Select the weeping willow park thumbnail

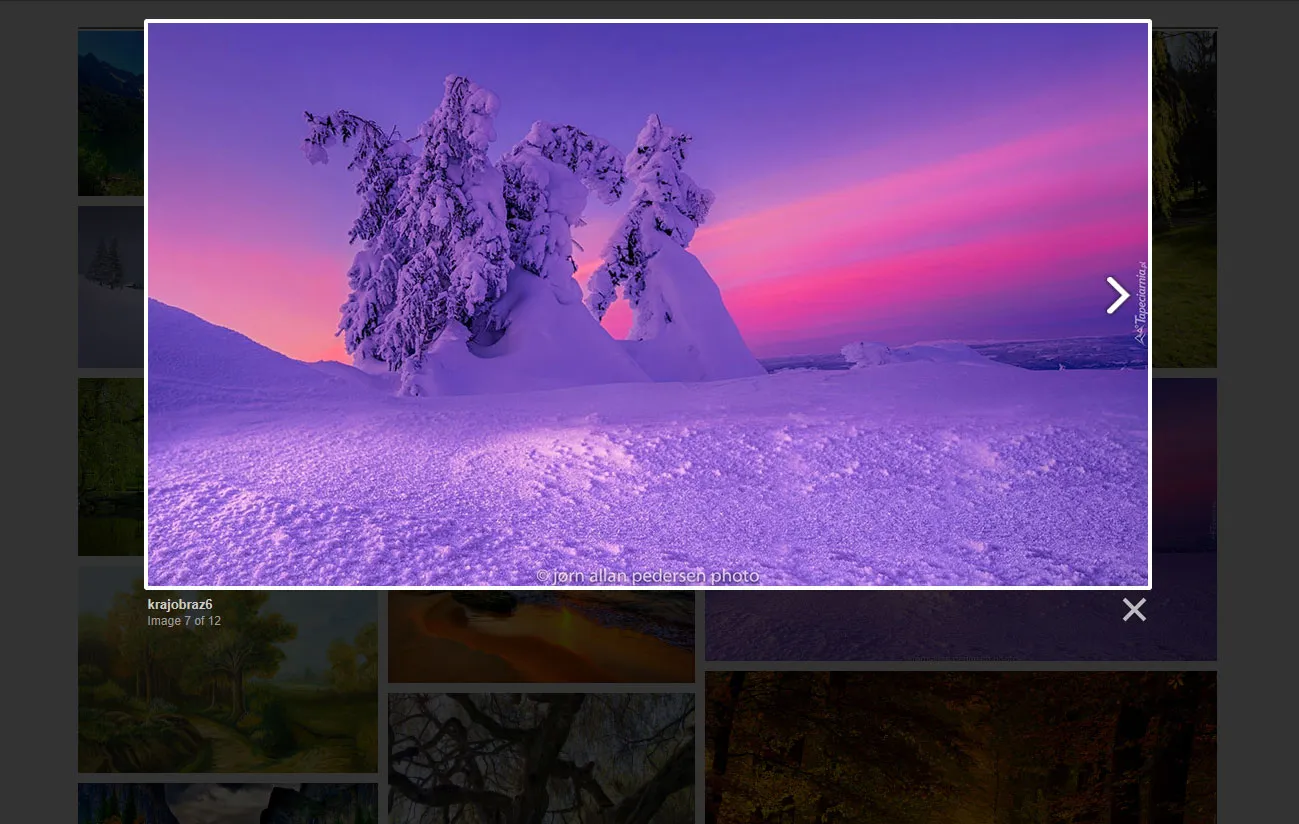click(1185, 200)
